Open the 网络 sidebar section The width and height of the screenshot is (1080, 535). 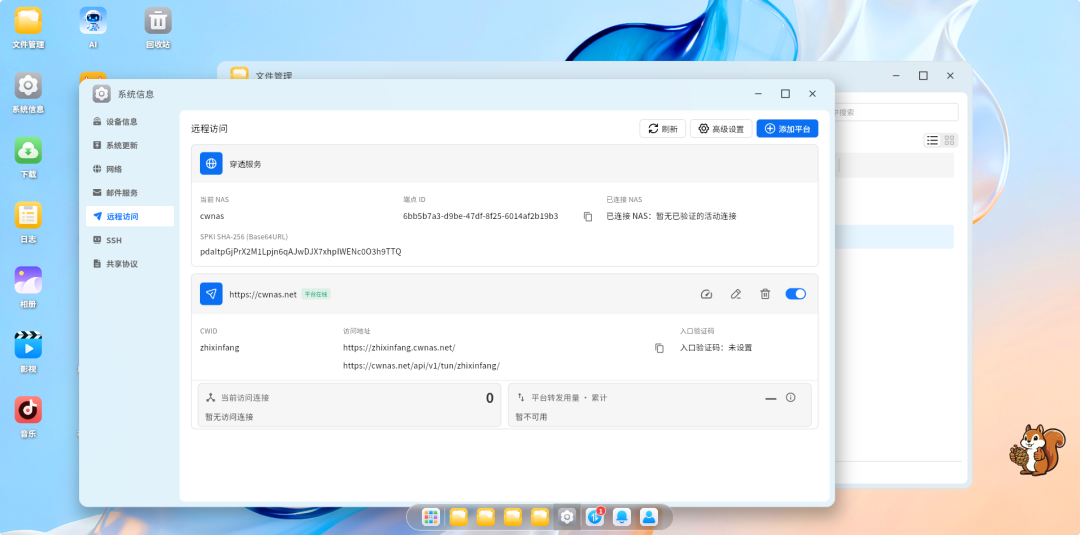click(129, 169)
